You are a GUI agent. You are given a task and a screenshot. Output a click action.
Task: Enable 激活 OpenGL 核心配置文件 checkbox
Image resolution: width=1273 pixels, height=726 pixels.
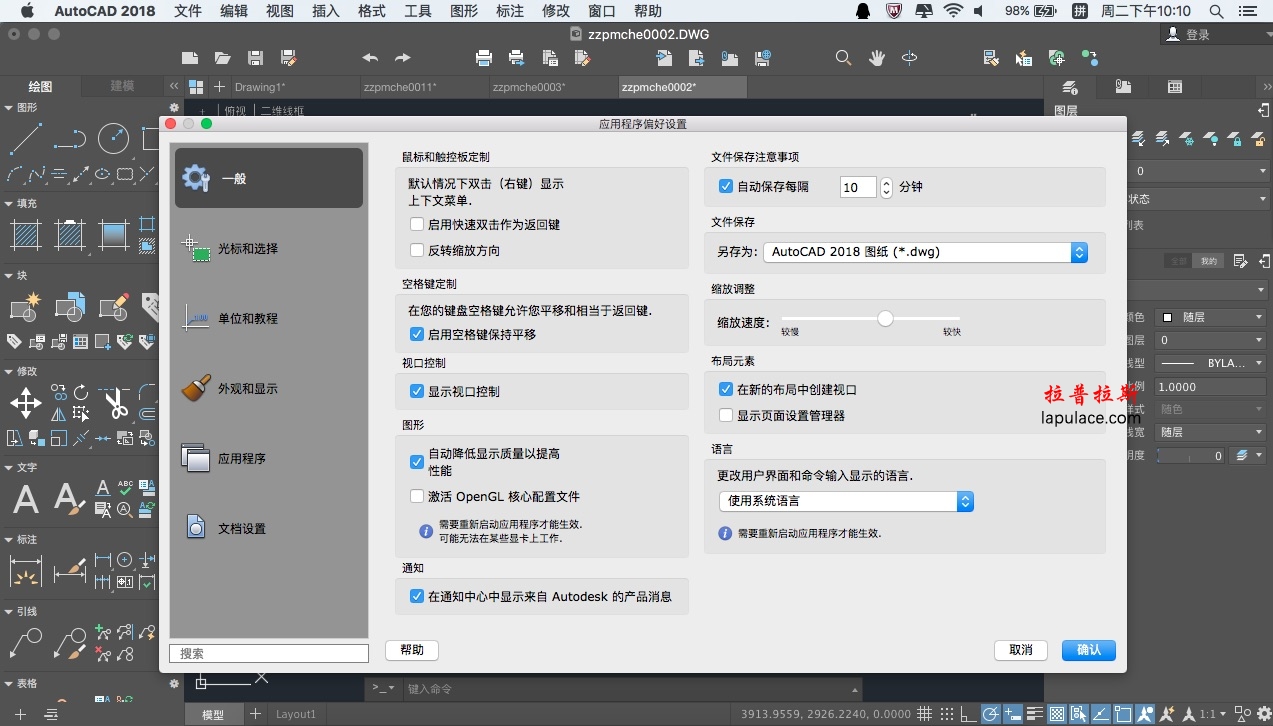point(417,496)
